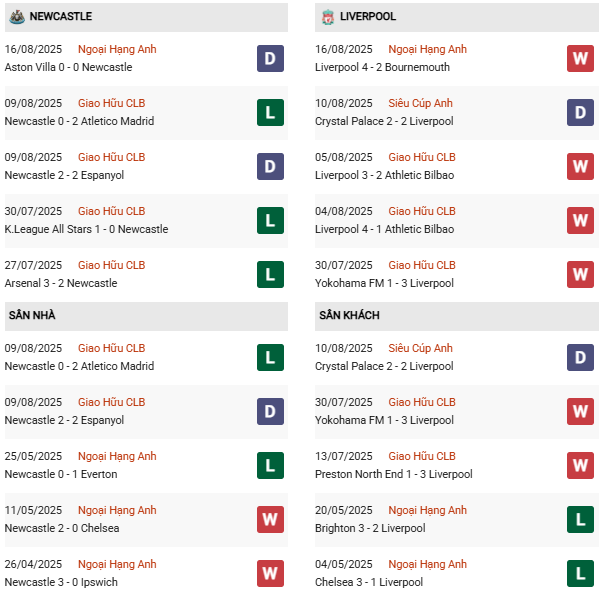Open Ngoại Hạng Anh link for Aston Villa match

click(x=117, y=49)
